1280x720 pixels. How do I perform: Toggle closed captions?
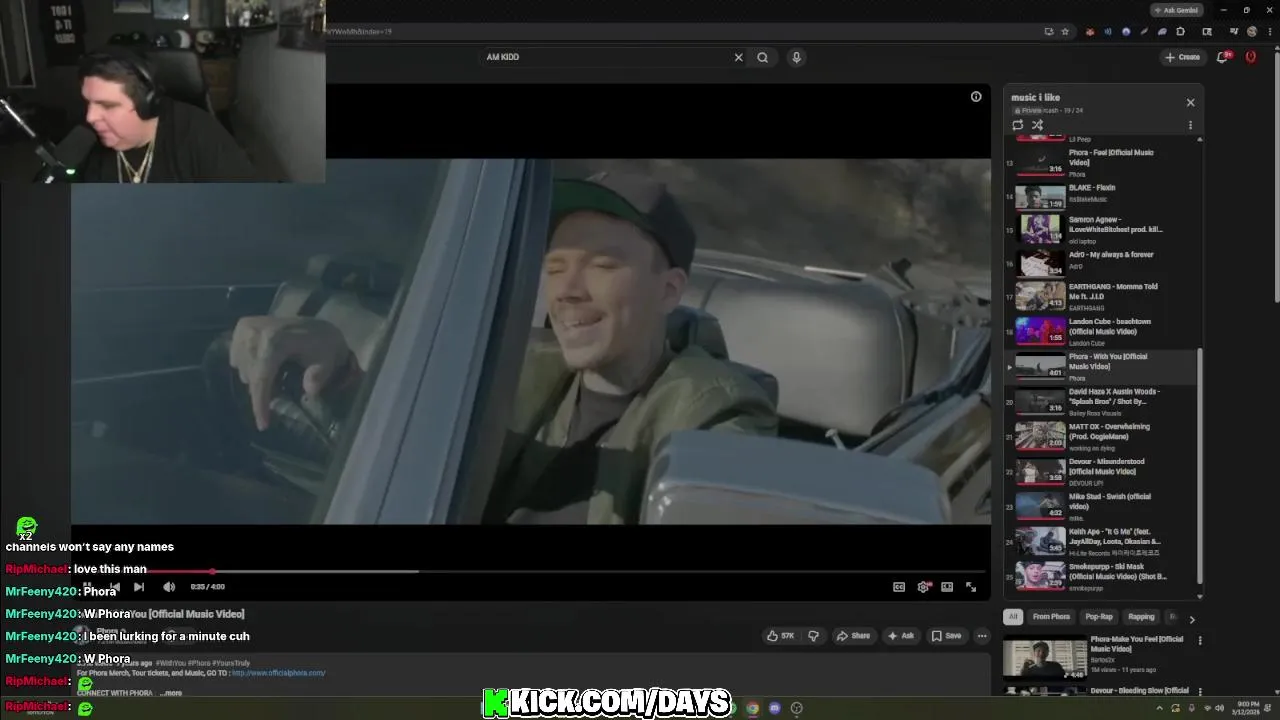coord(899,587)
